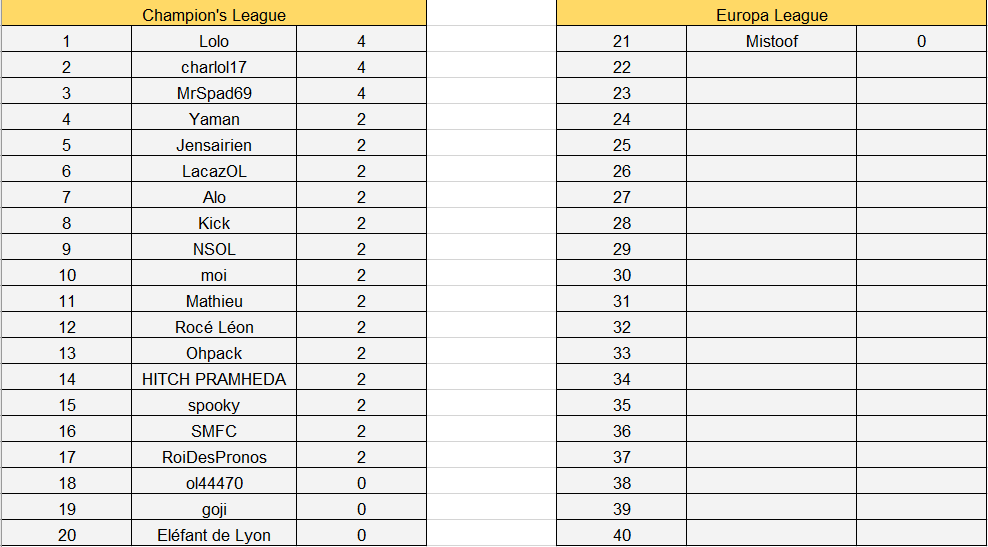Select the charlol17 player cell

(x=214, y=67)
